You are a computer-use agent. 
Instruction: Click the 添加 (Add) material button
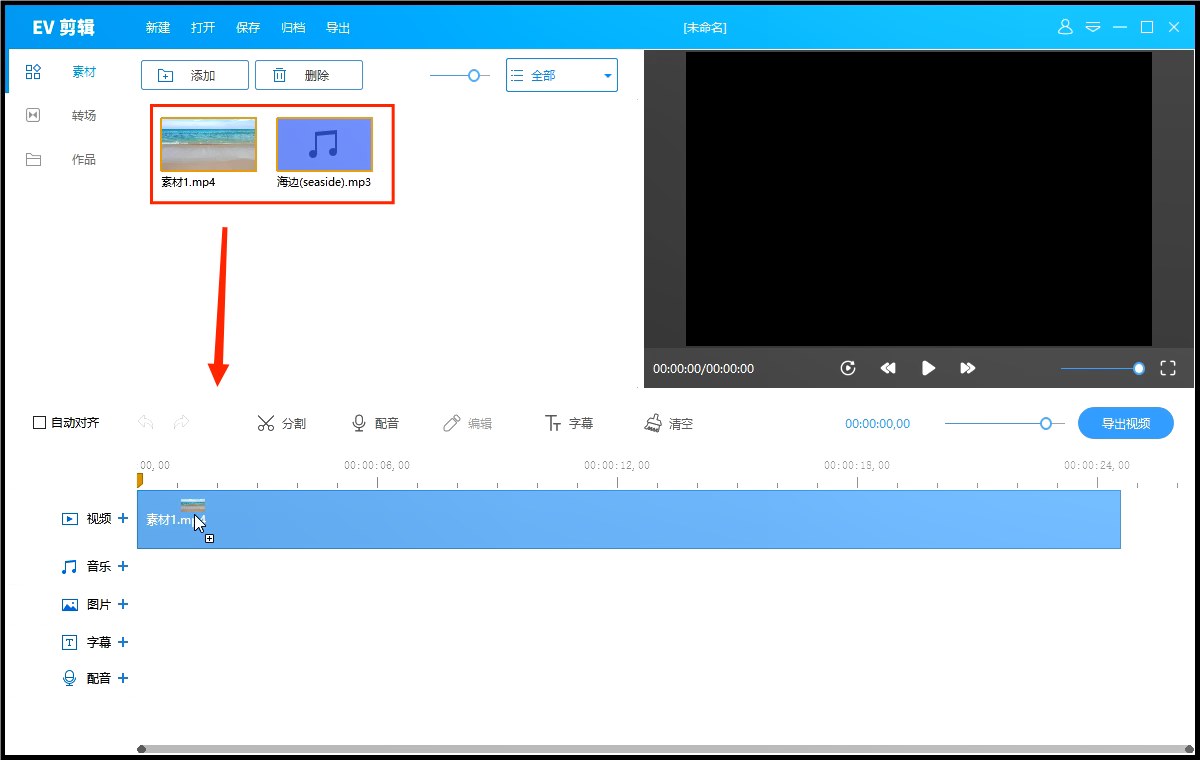coord(194,74)
